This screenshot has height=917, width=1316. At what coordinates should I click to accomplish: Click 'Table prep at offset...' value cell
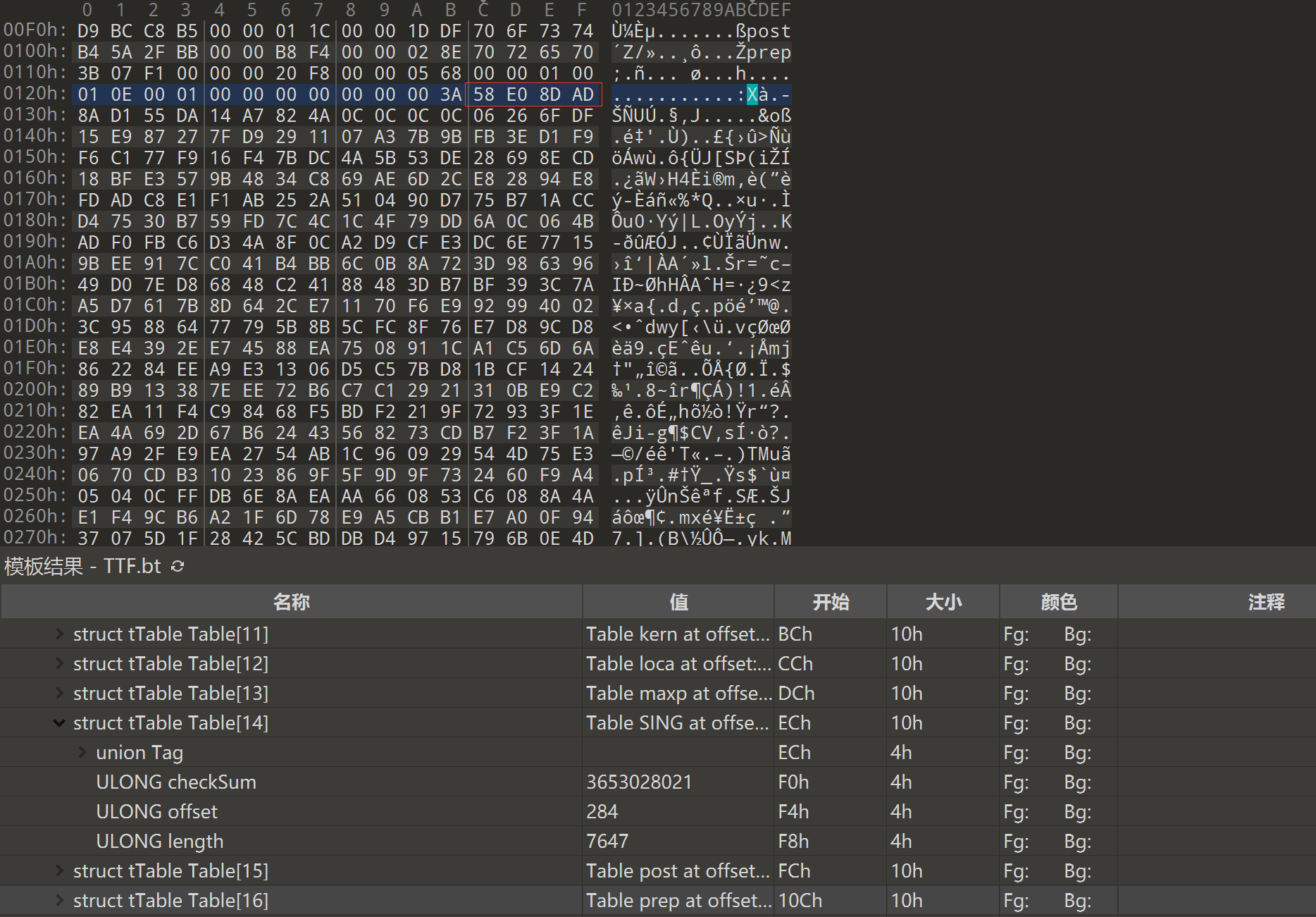(678, 900)
